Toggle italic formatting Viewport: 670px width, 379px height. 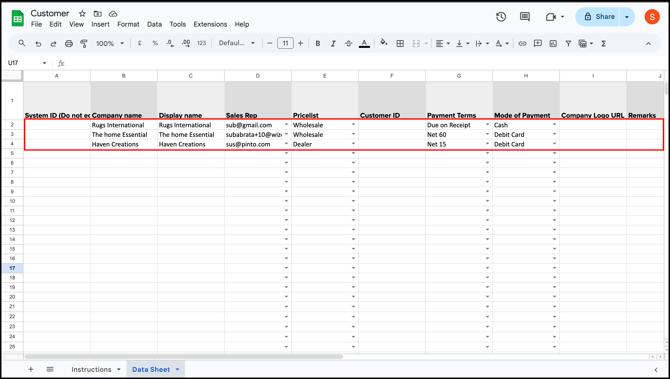[x=333, y=44]
